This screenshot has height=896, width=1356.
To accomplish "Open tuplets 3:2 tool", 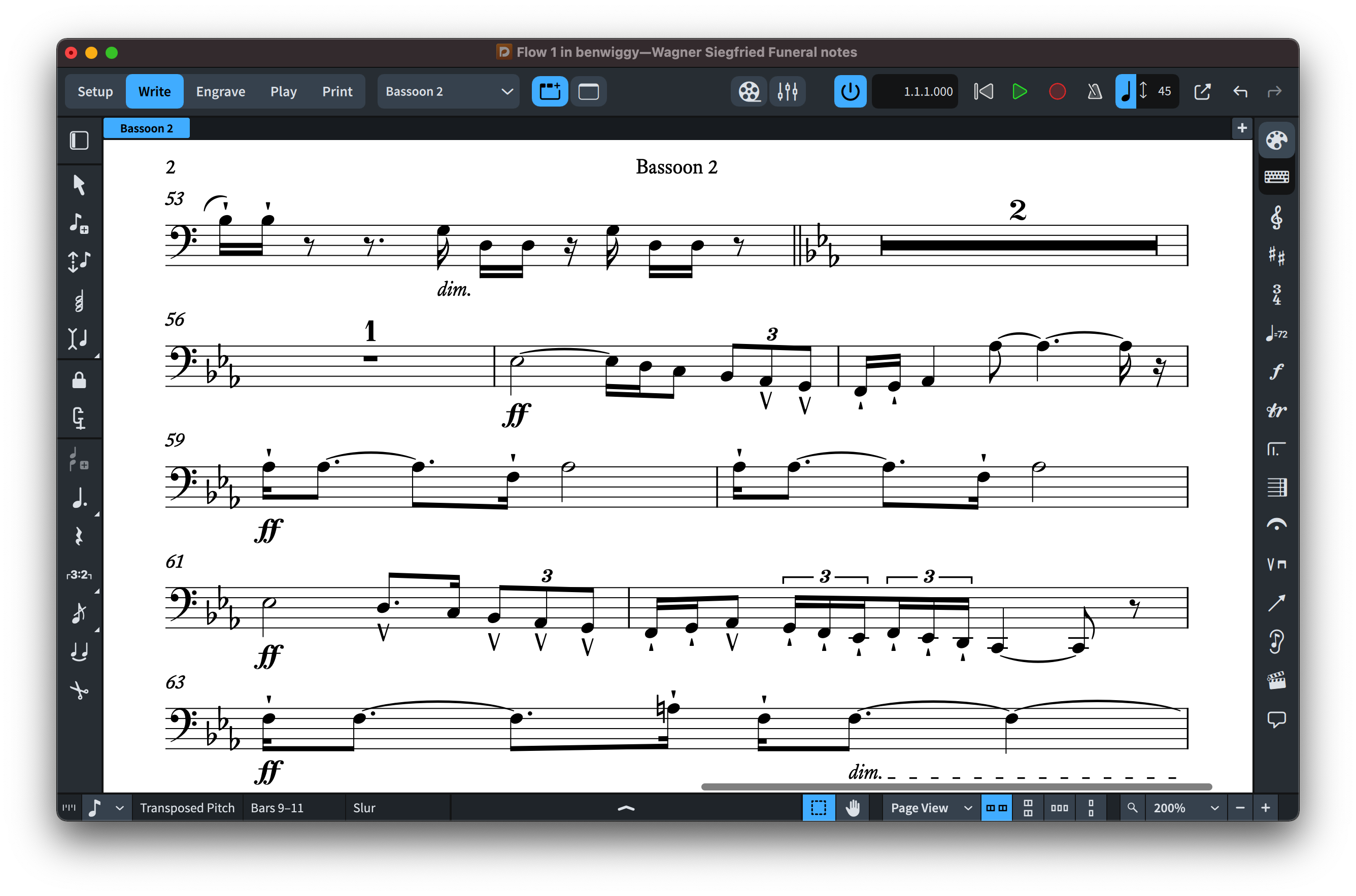I will [79, 574].
